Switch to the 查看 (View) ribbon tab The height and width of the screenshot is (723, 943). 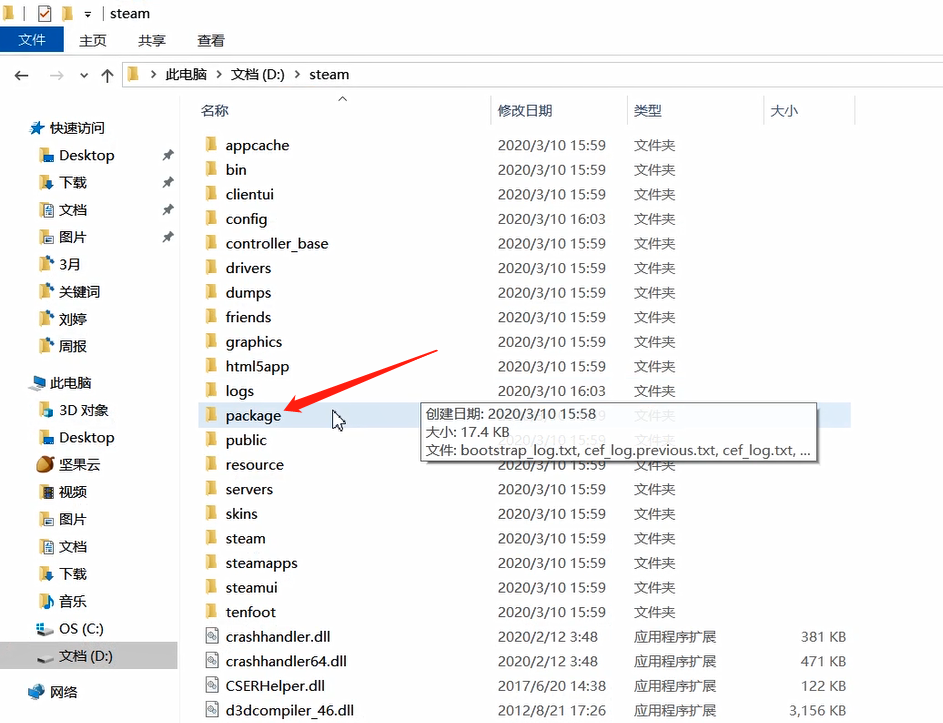[x=209, y=40]
